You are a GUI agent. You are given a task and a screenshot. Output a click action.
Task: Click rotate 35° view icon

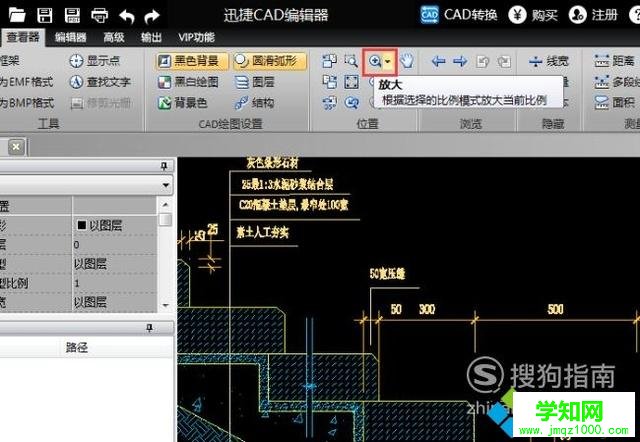click(x=329, y=103)
